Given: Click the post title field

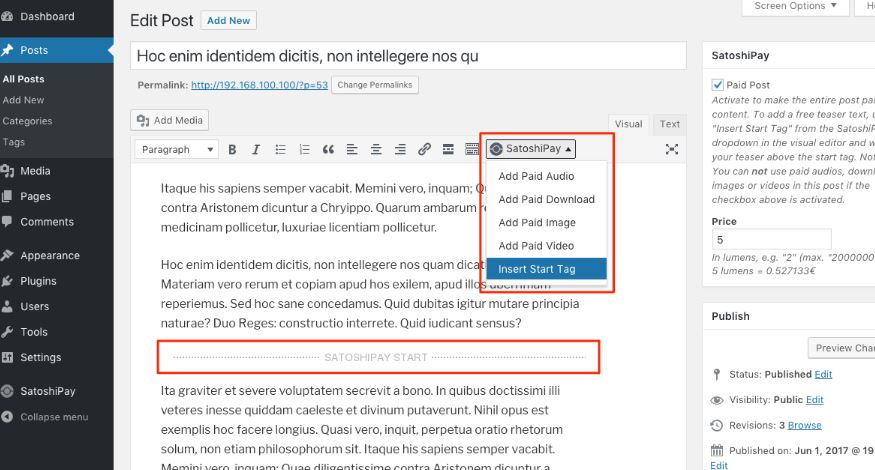Looking at the screenshot, I should [408, 56].
